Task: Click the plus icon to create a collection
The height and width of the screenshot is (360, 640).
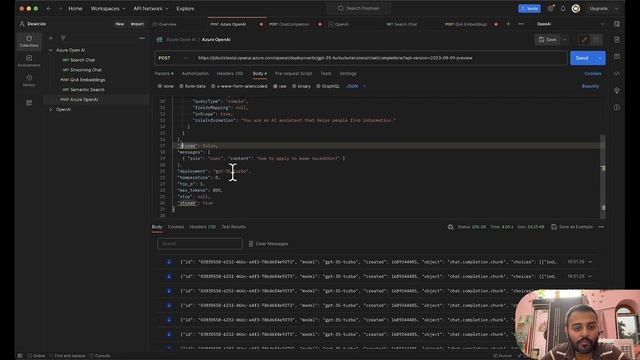Action: point(51,38)
